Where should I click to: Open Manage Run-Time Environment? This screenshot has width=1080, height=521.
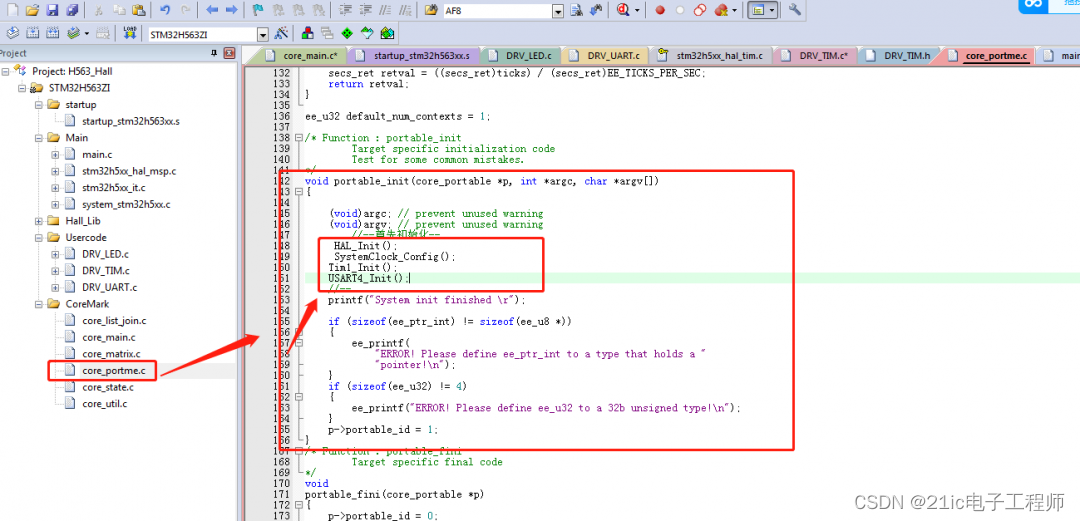tap(347, 33)
